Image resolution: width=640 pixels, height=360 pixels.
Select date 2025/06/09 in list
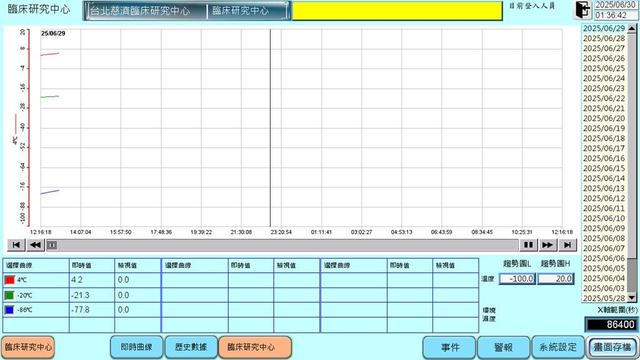tap(604, 229)
